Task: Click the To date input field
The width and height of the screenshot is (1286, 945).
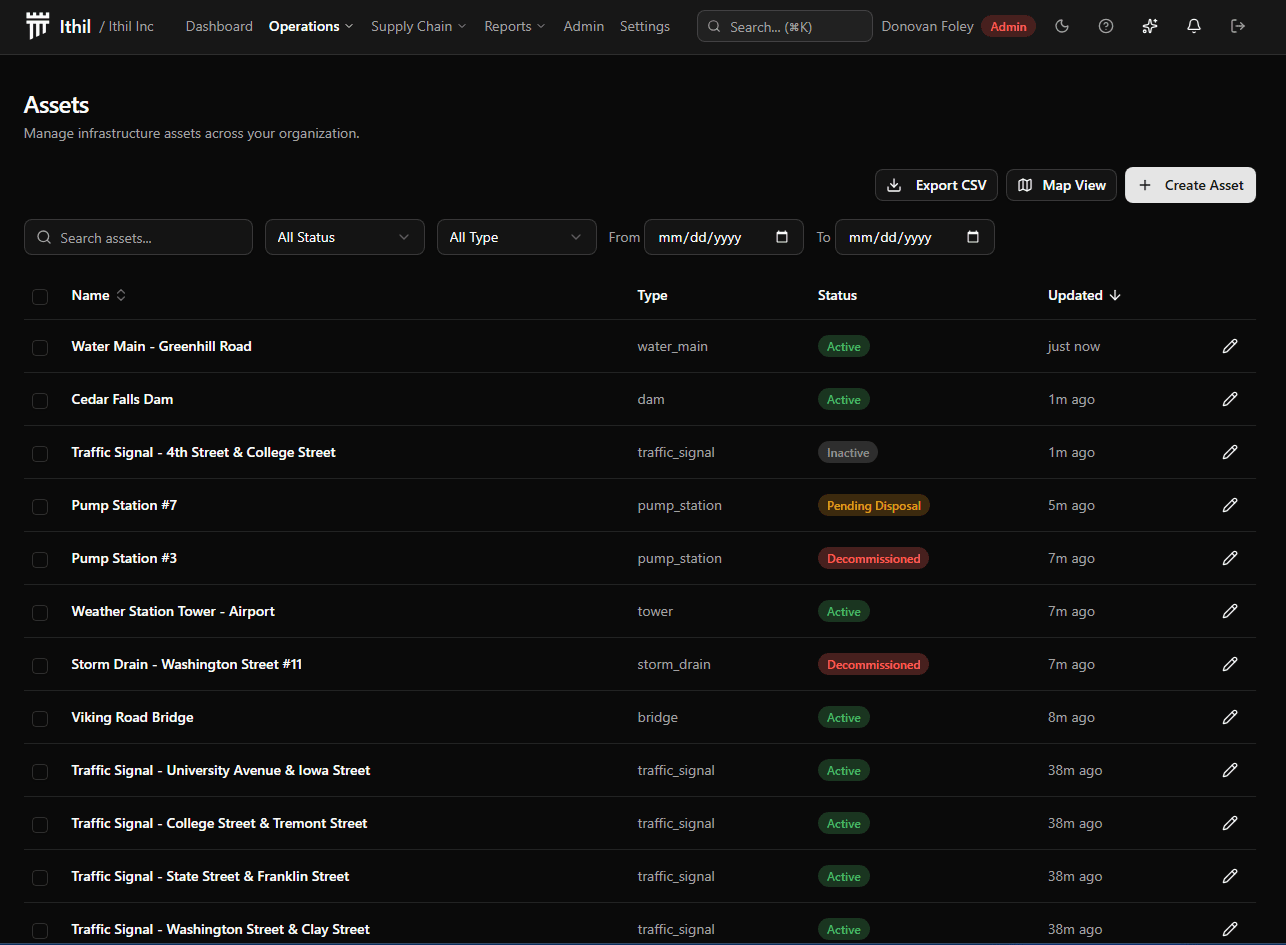Action: pos(915,237)
